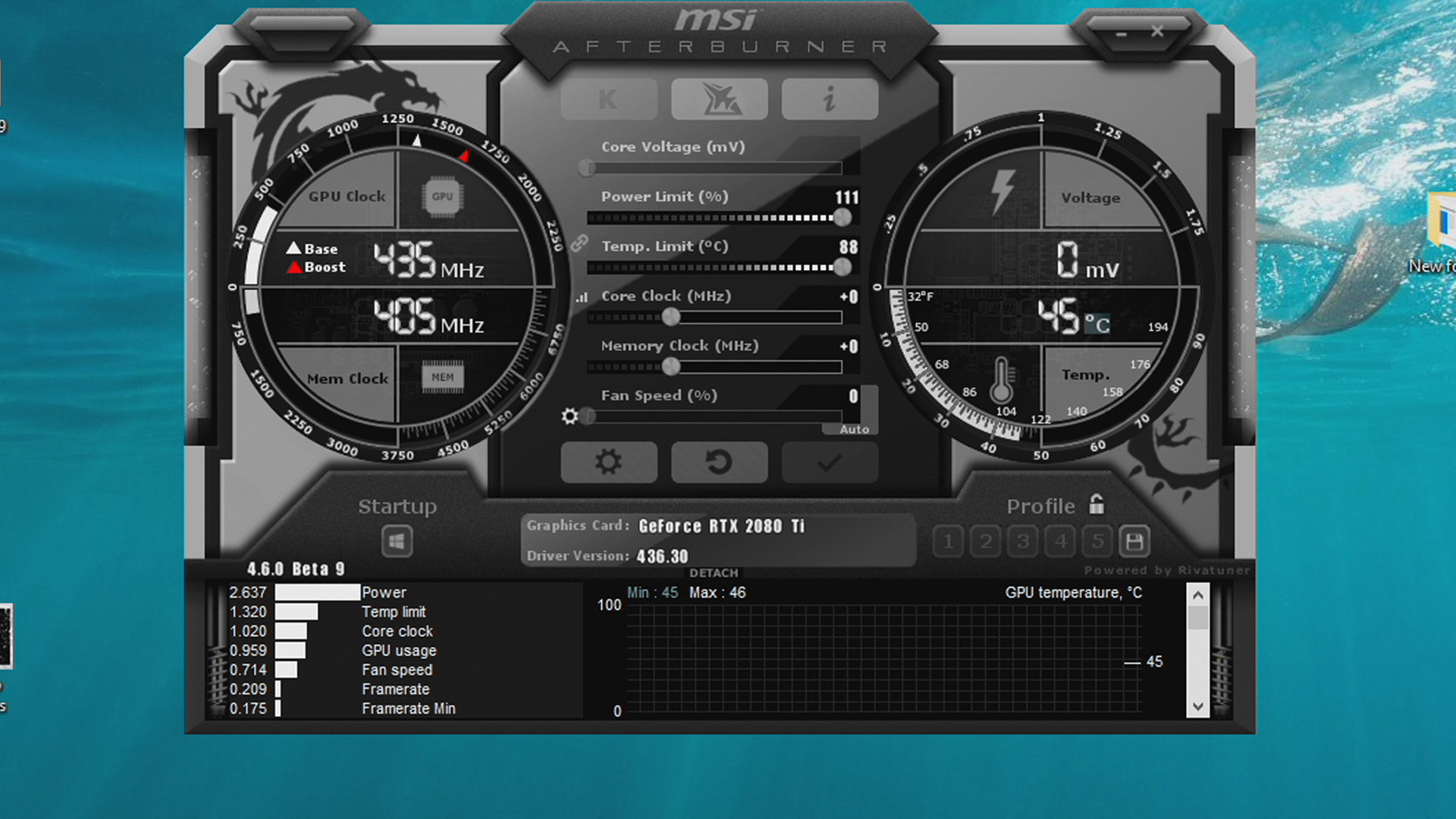Image resolution: width=1456 pixels, height=819 pixels.
Task: Open fan speed settings gear icon
Action: 570,416
